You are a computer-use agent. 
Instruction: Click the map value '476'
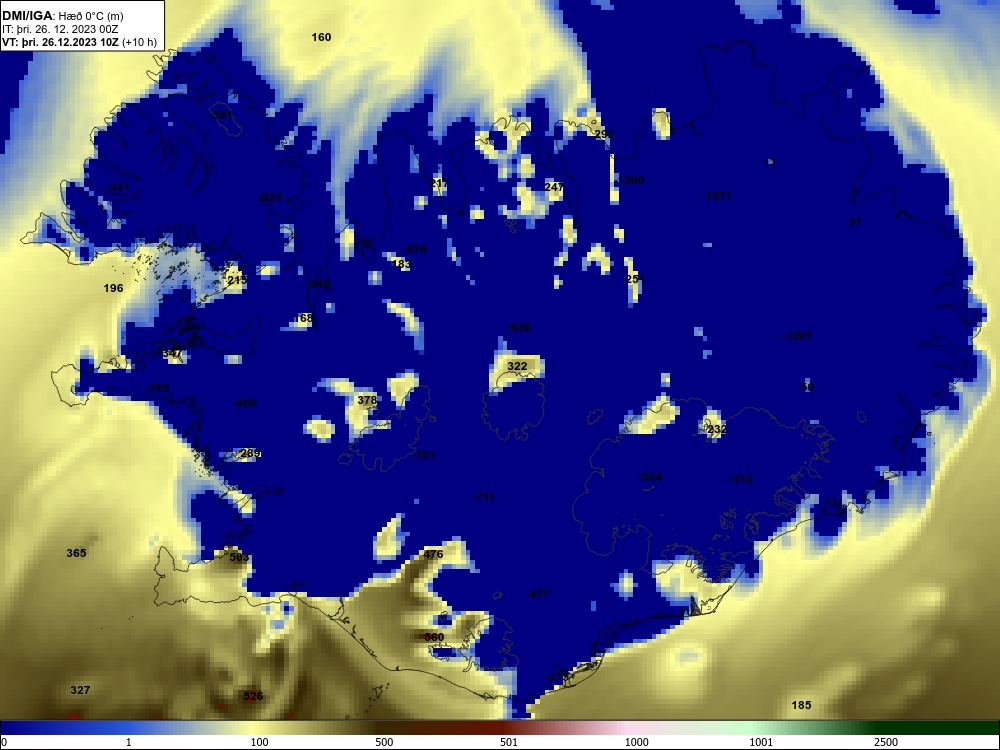click(433, 555)
